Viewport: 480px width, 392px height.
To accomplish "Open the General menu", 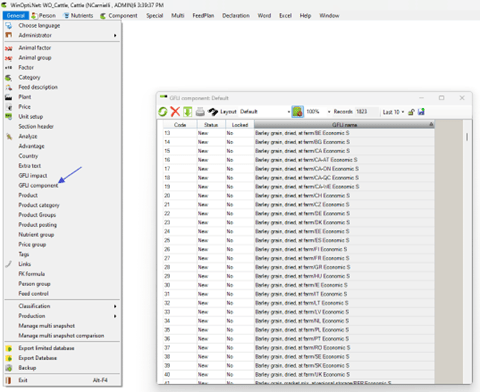I will (15, 16).
